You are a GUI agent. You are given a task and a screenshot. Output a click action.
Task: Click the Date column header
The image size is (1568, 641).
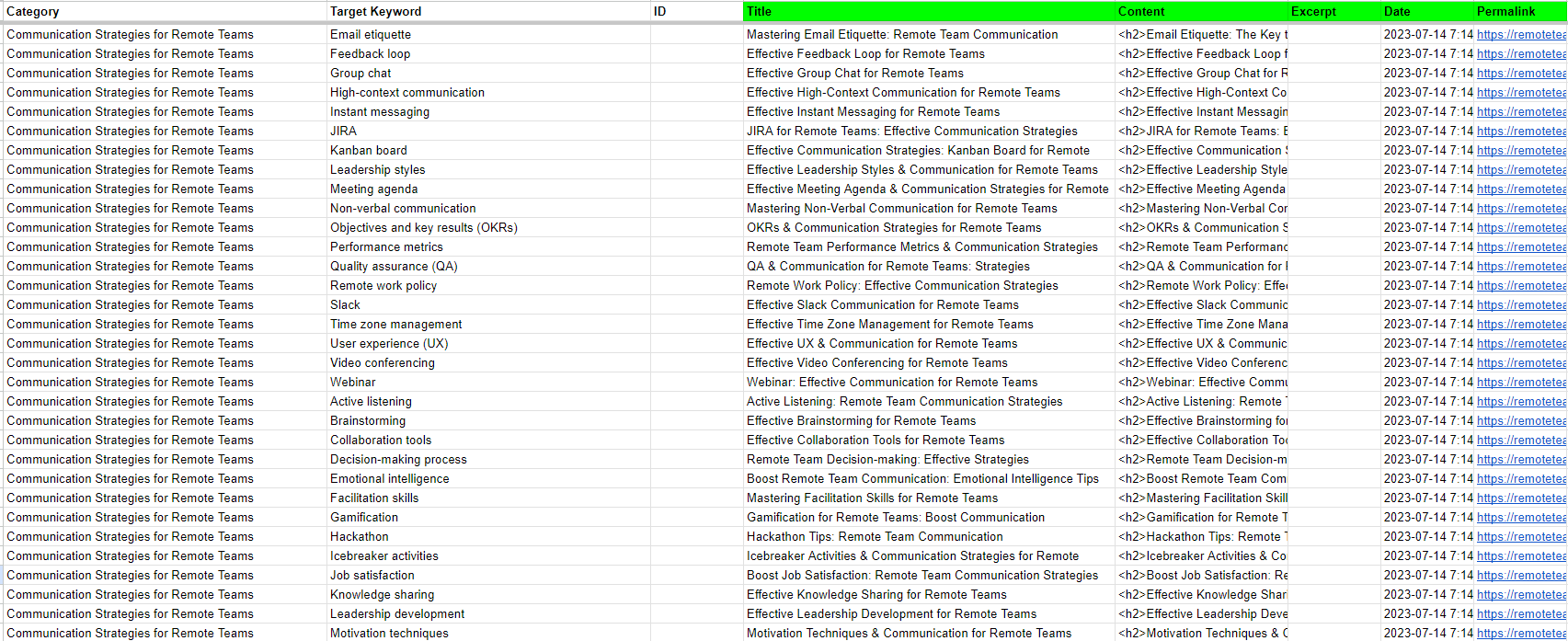pyautogui.click(x=1396, y=12)
